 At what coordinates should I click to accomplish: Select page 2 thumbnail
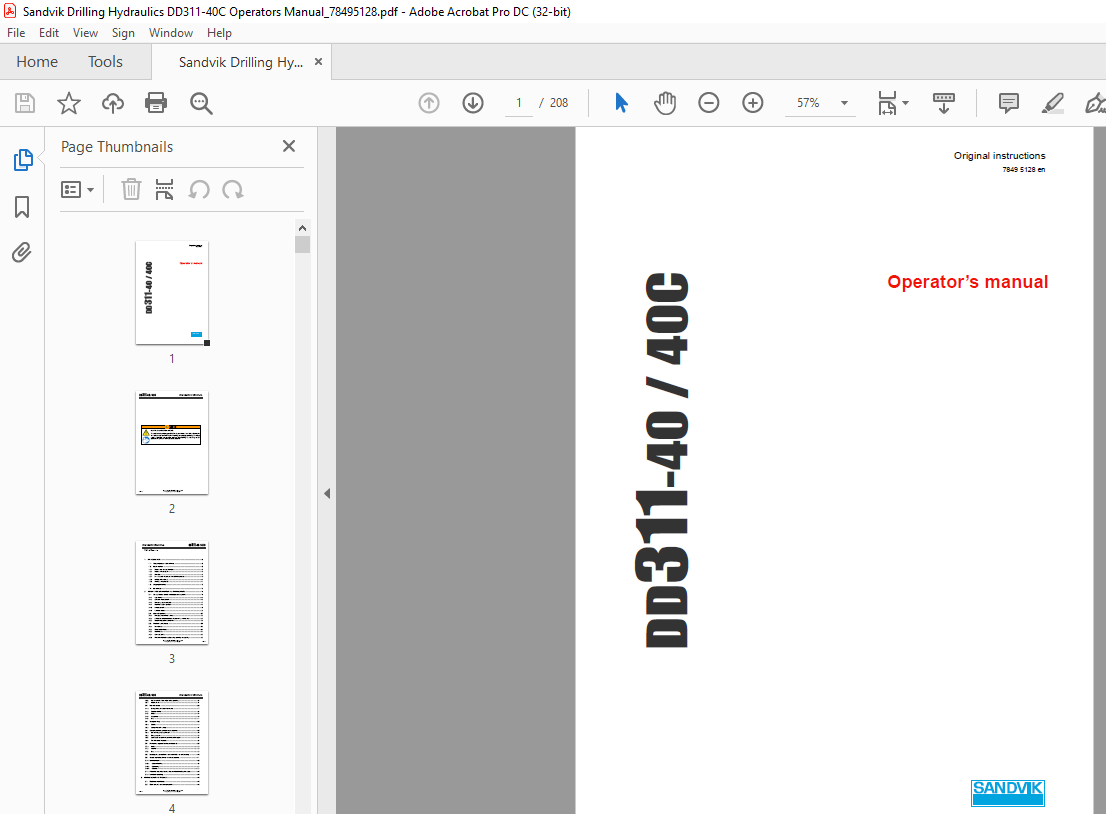172,443
